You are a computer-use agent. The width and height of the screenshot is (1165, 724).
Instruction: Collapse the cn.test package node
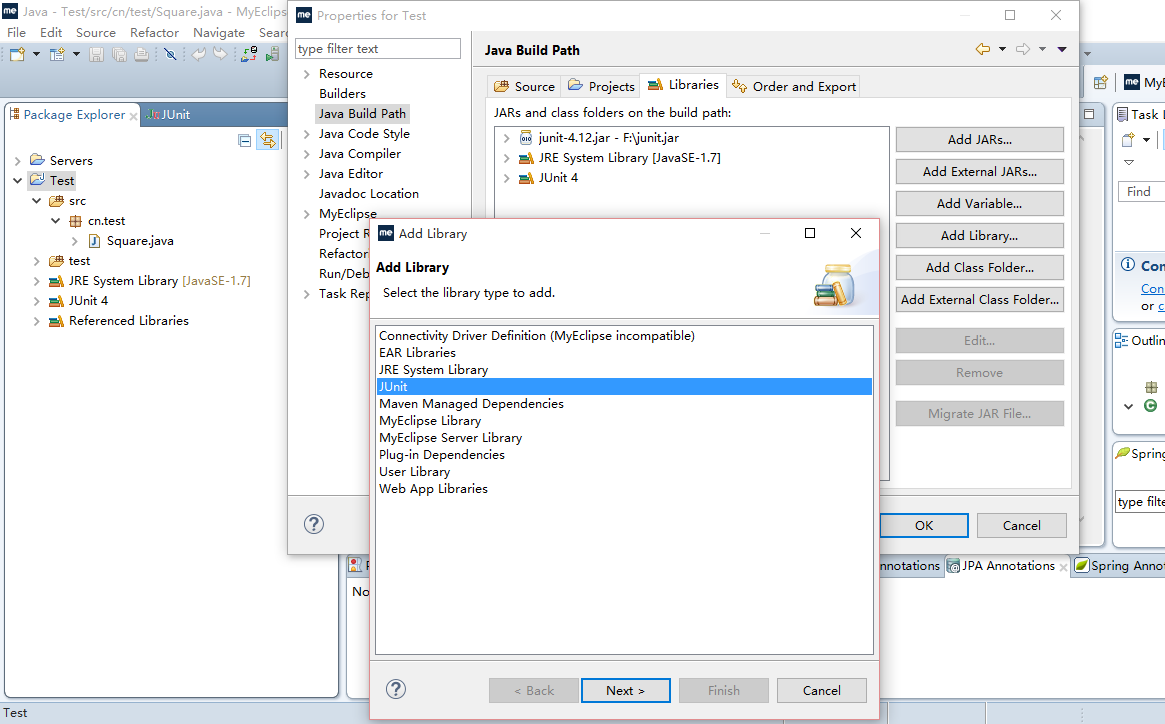(x=56, y=221)
